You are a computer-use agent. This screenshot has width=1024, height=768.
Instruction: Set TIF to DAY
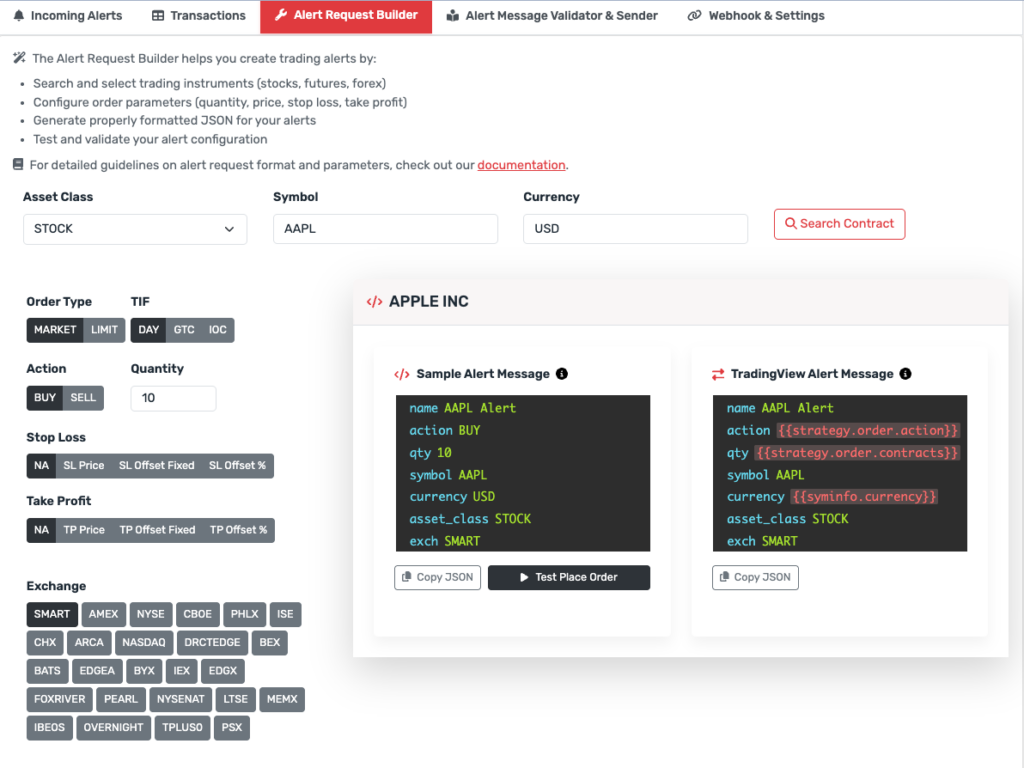tap(149, 330)
